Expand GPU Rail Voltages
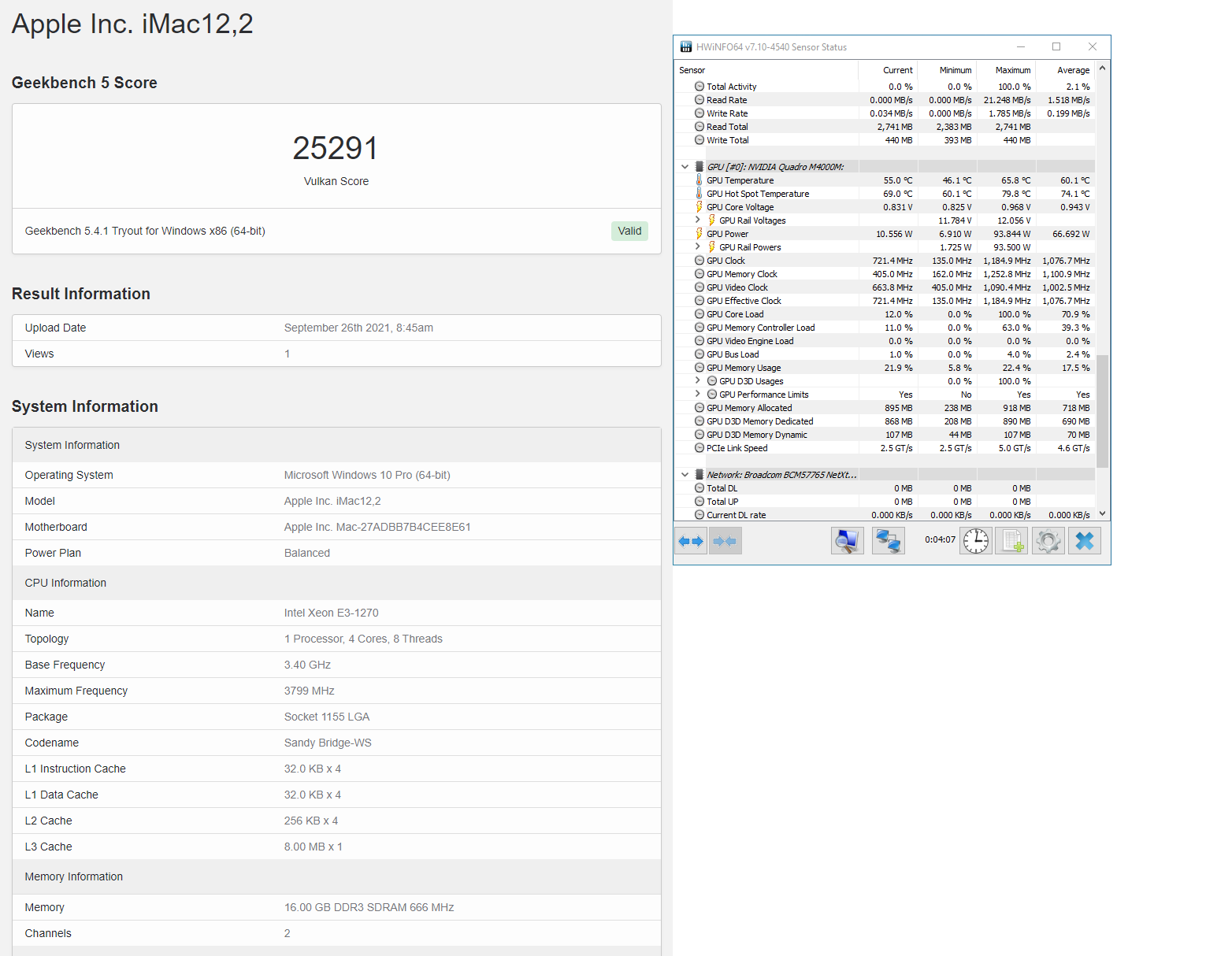 (698, 220)
